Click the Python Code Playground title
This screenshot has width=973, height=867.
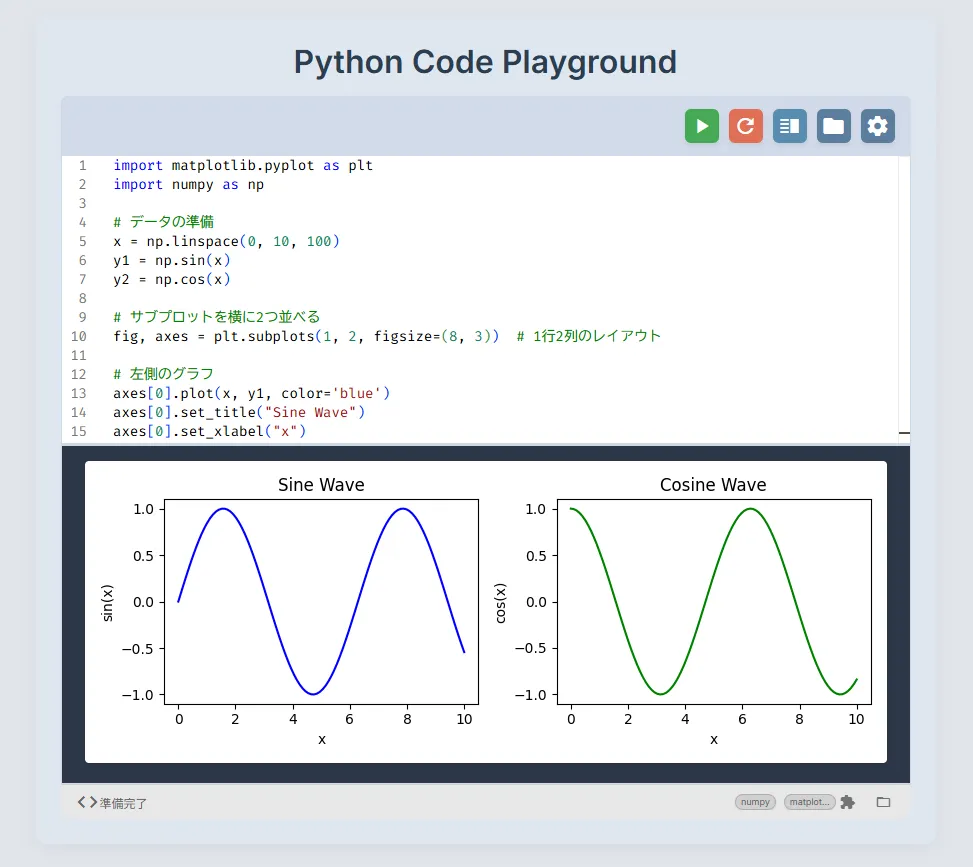[486, 62]
